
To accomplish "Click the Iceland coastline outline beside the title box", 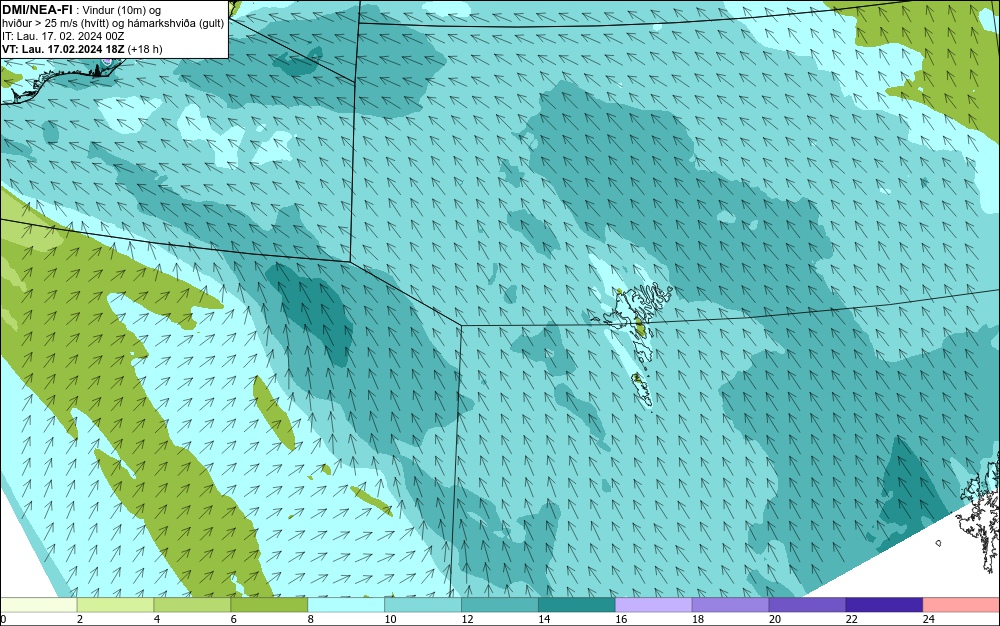I will tap(61, 81).
